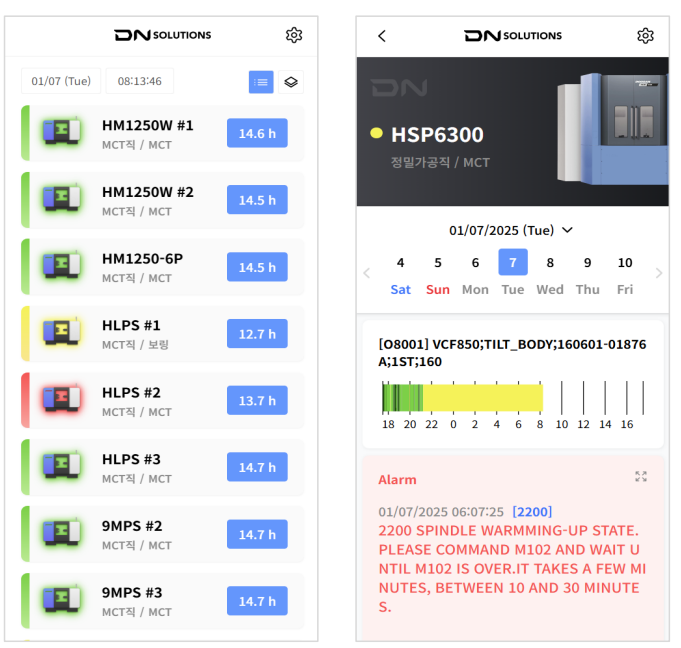
Task: Switch to list view layout
Action: point(261,82)
